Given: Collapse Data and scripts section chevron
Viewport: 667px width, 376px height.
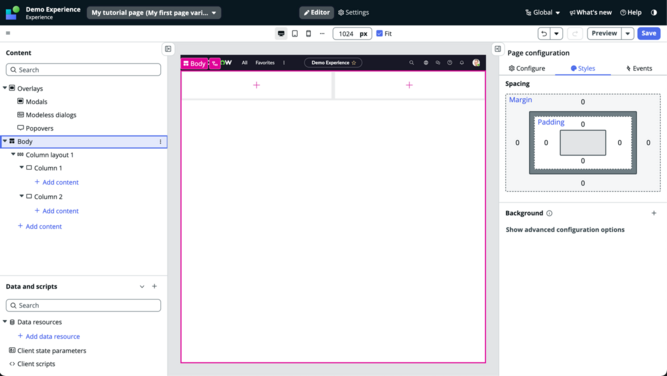Looking at the screenshot, I should [x=142, y=287].
